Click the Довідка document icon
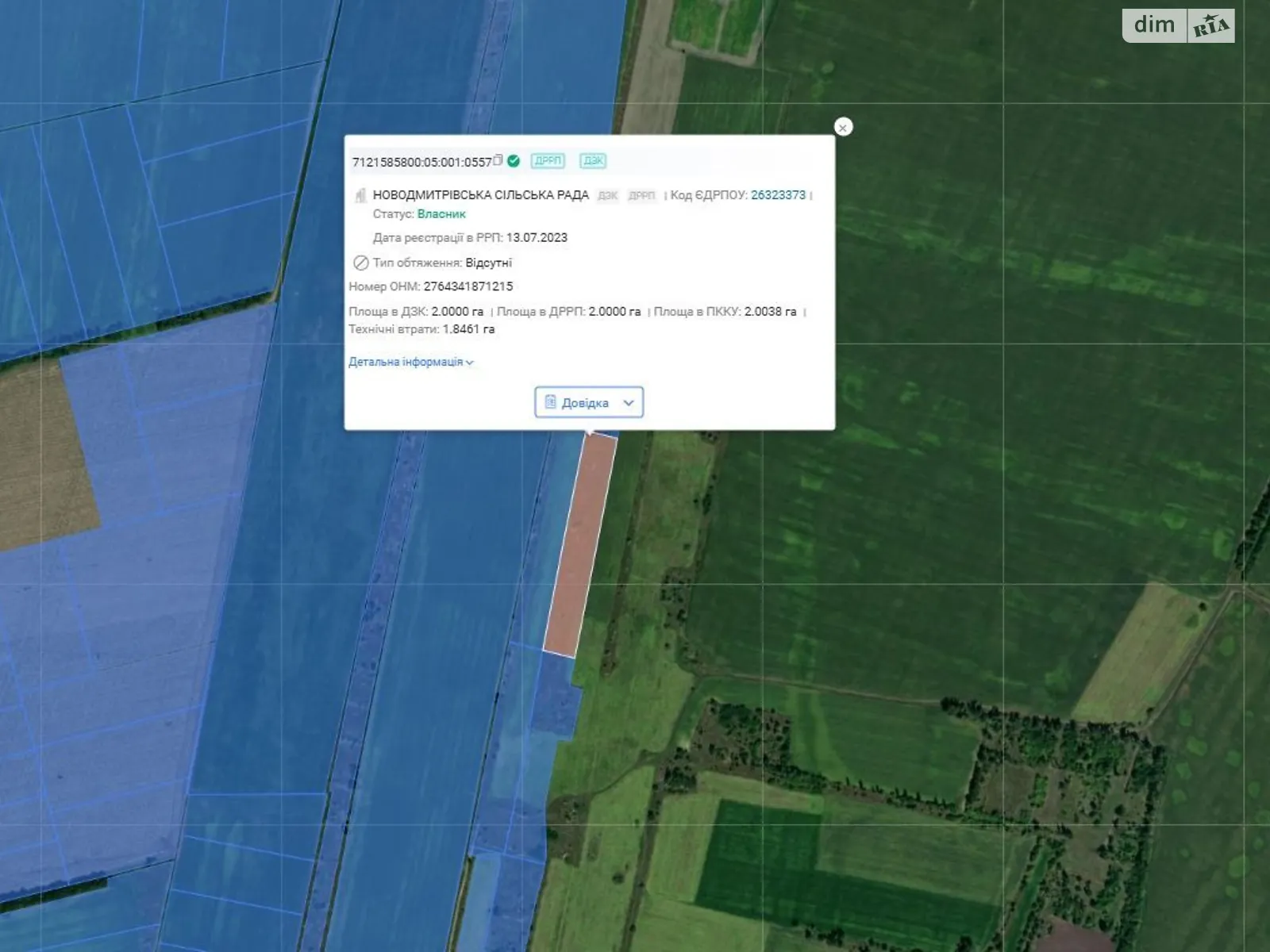Viewport: 1270px width, 952px height. pos(550,402)
